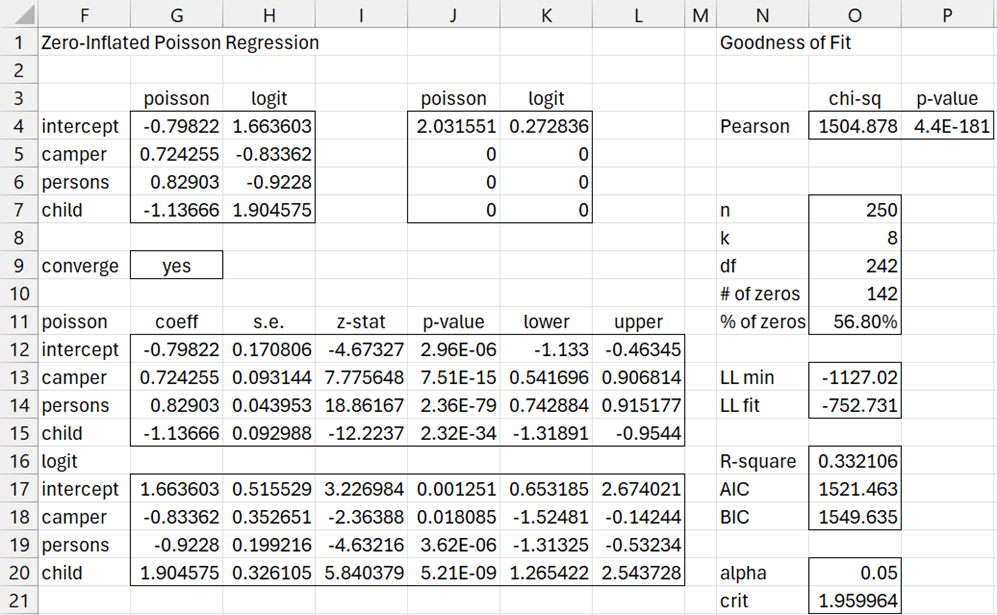Click the LL fit value -752.731
This screenshot has width=997, height=615.
point(857,406)
